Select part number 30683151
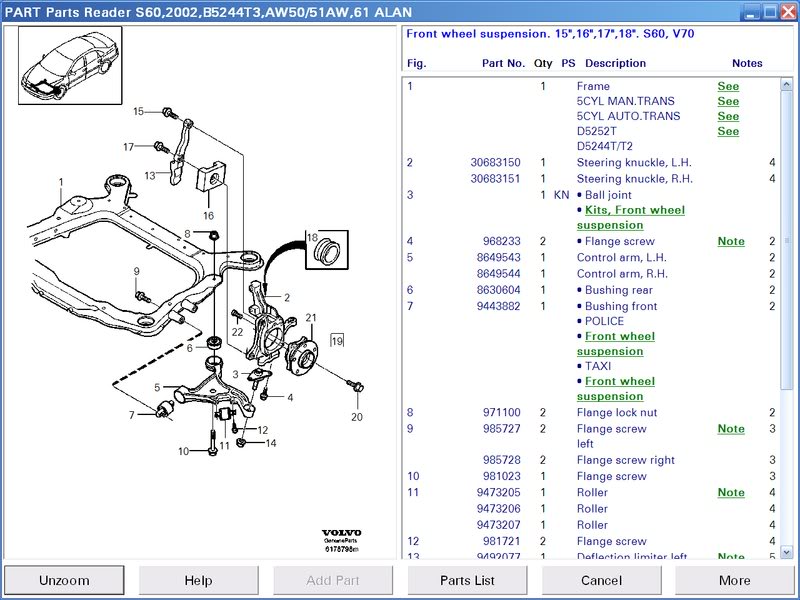Image resolution: width=800 pixels, height=600 pixels. 495,179
